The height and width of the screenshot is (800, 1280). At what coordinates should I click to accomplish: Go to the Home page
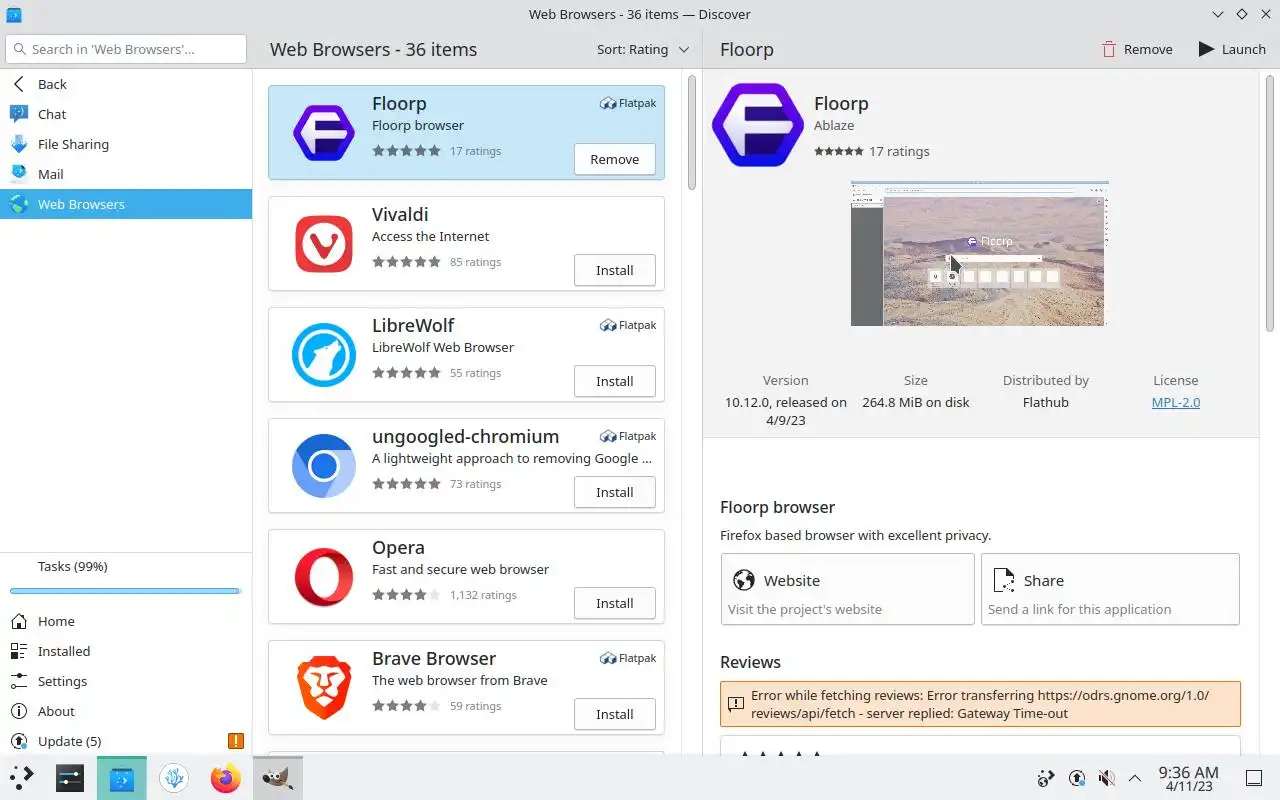coord(126,621)
